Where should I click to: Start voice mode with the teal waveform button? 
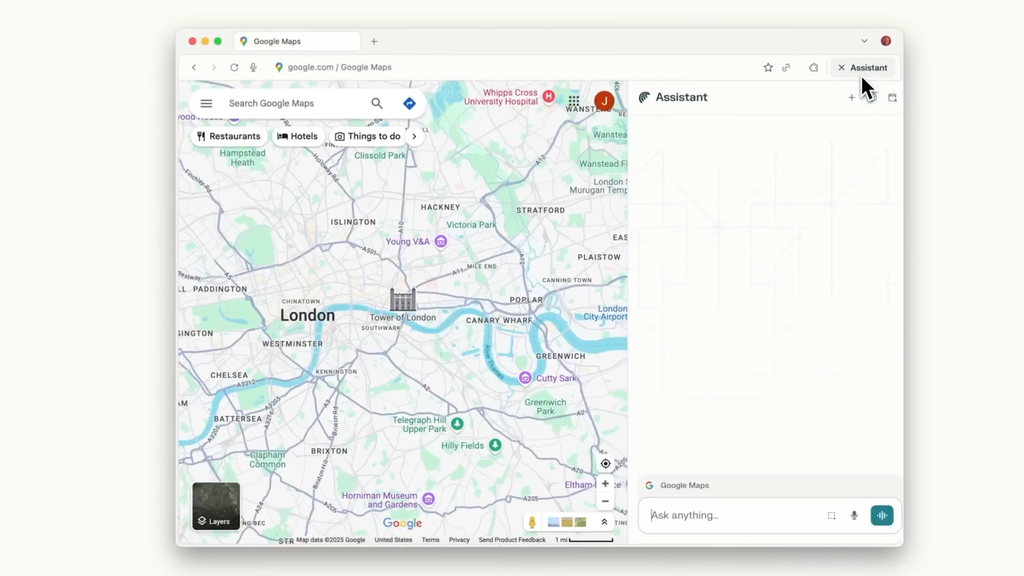[x=882, y=515]
